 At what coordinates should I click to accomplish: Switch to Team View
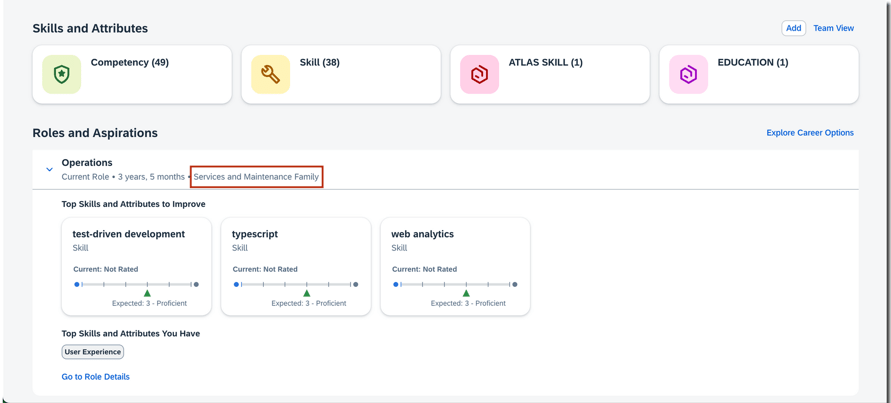(x=833, y=28)
